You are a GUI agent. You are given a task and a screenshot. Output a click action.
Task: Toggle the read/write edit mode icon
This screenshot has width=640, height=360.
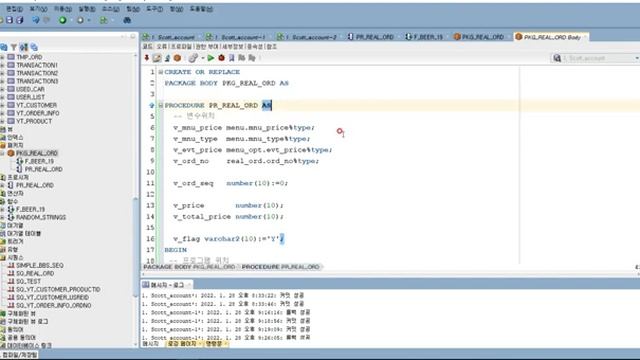(x=157, y=58)
